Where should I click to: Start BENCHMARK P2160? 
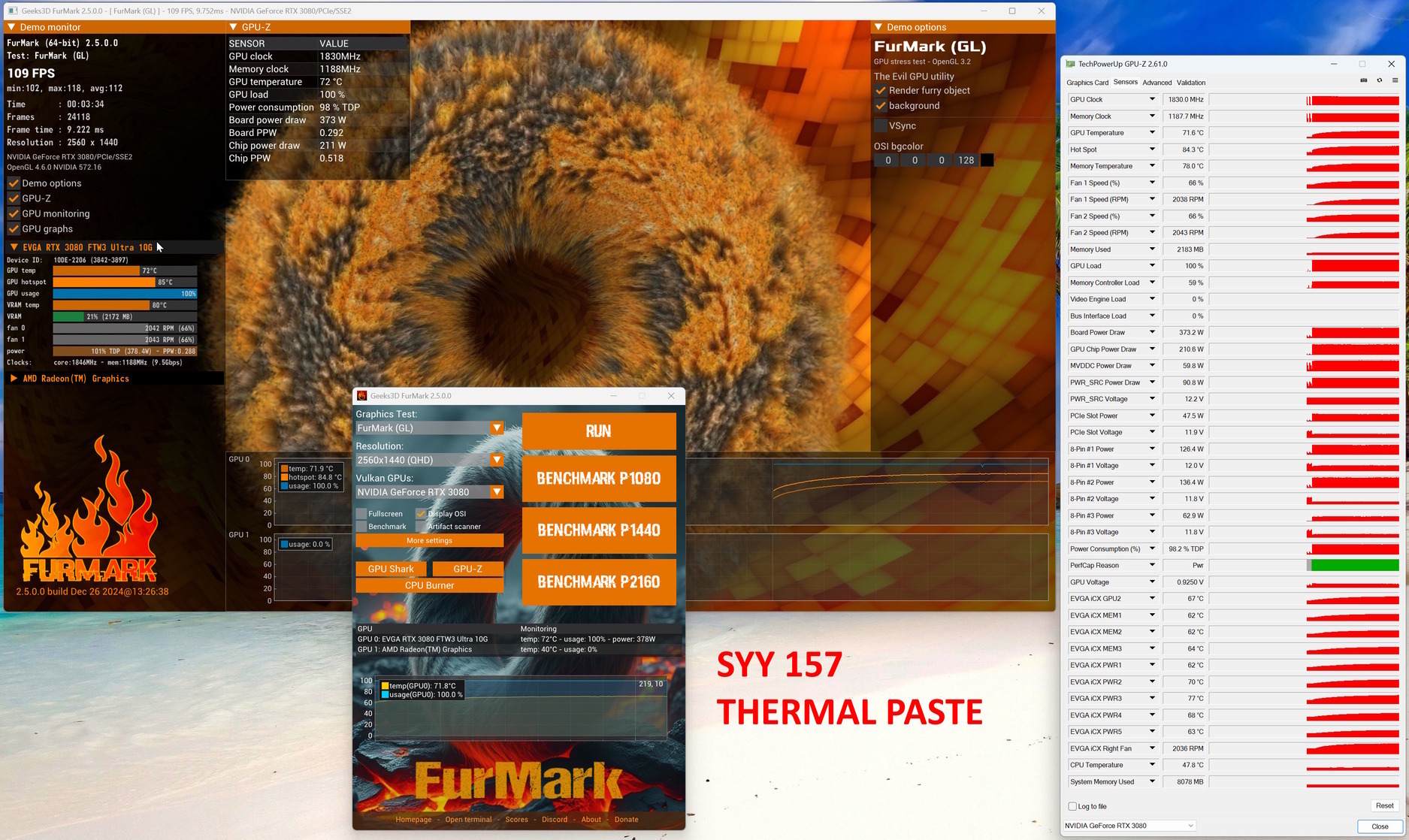click(x=599, y=582)
